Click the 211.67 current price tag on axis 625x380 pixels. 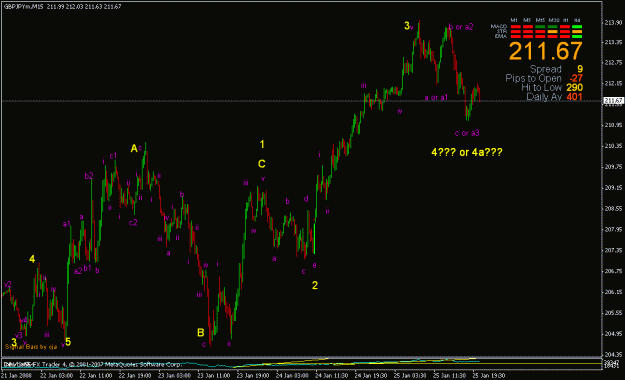[613, 101]
